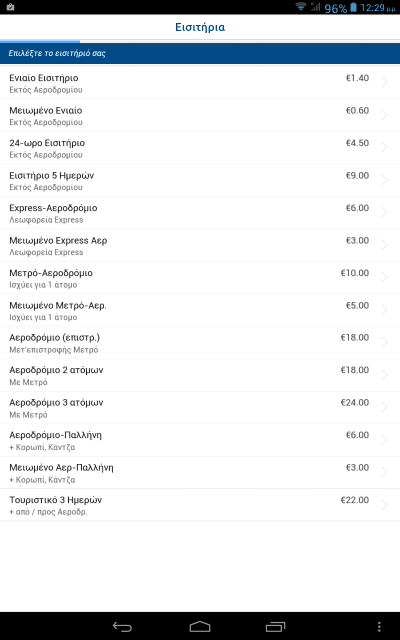Open the three-dot overflow menu icon
The image size is (400, 640).
point(379,627)
